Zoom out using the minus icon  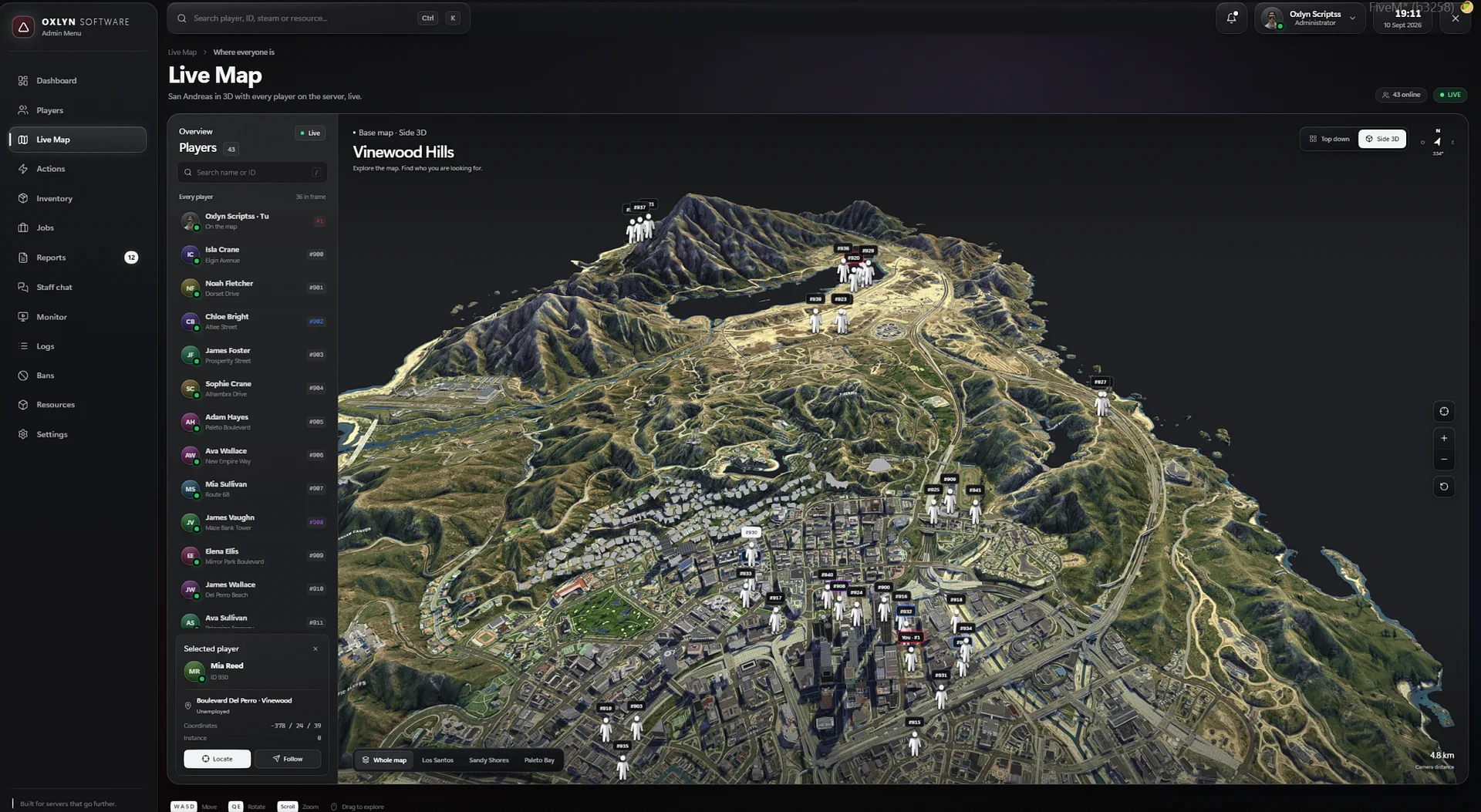[1444, 460]
